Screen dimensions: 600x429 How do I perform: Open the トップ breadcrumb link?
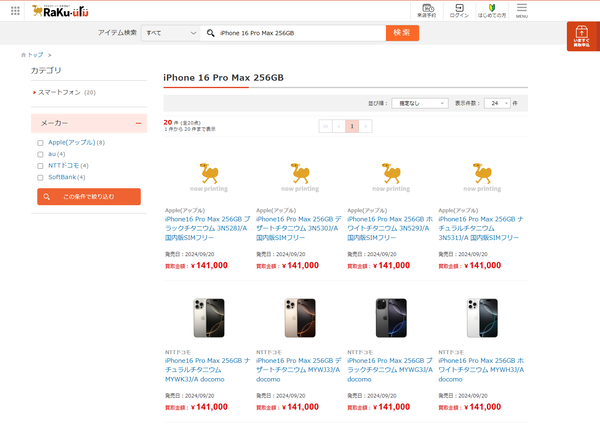click(37, 55)
